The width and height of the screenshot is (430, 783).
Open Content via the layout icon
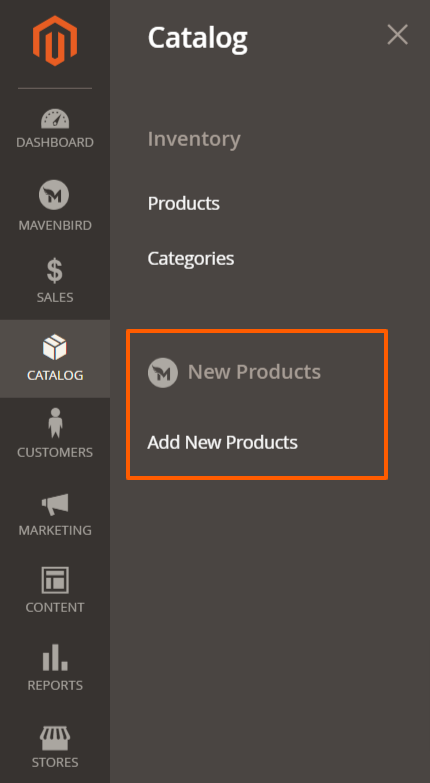pos(55,580)
